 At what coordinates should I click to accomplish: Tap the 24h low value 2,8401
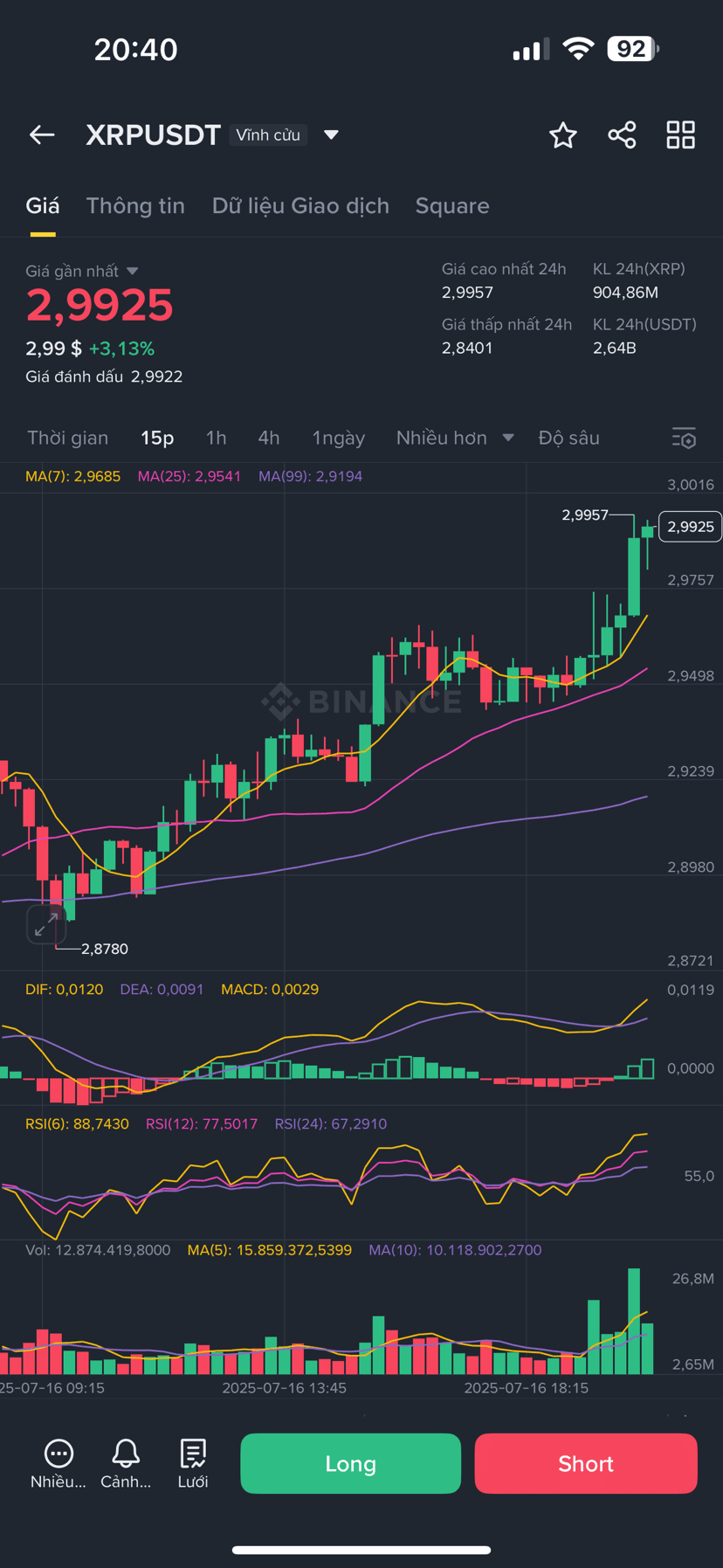[x=467, y=348]
